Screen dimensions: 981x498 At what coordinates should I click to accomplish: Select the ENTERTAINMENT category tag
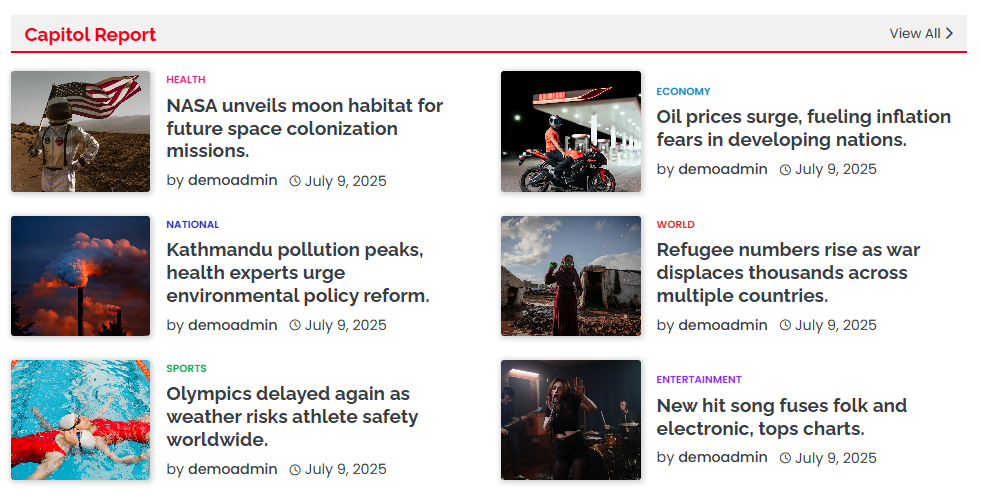coord(699,380)
